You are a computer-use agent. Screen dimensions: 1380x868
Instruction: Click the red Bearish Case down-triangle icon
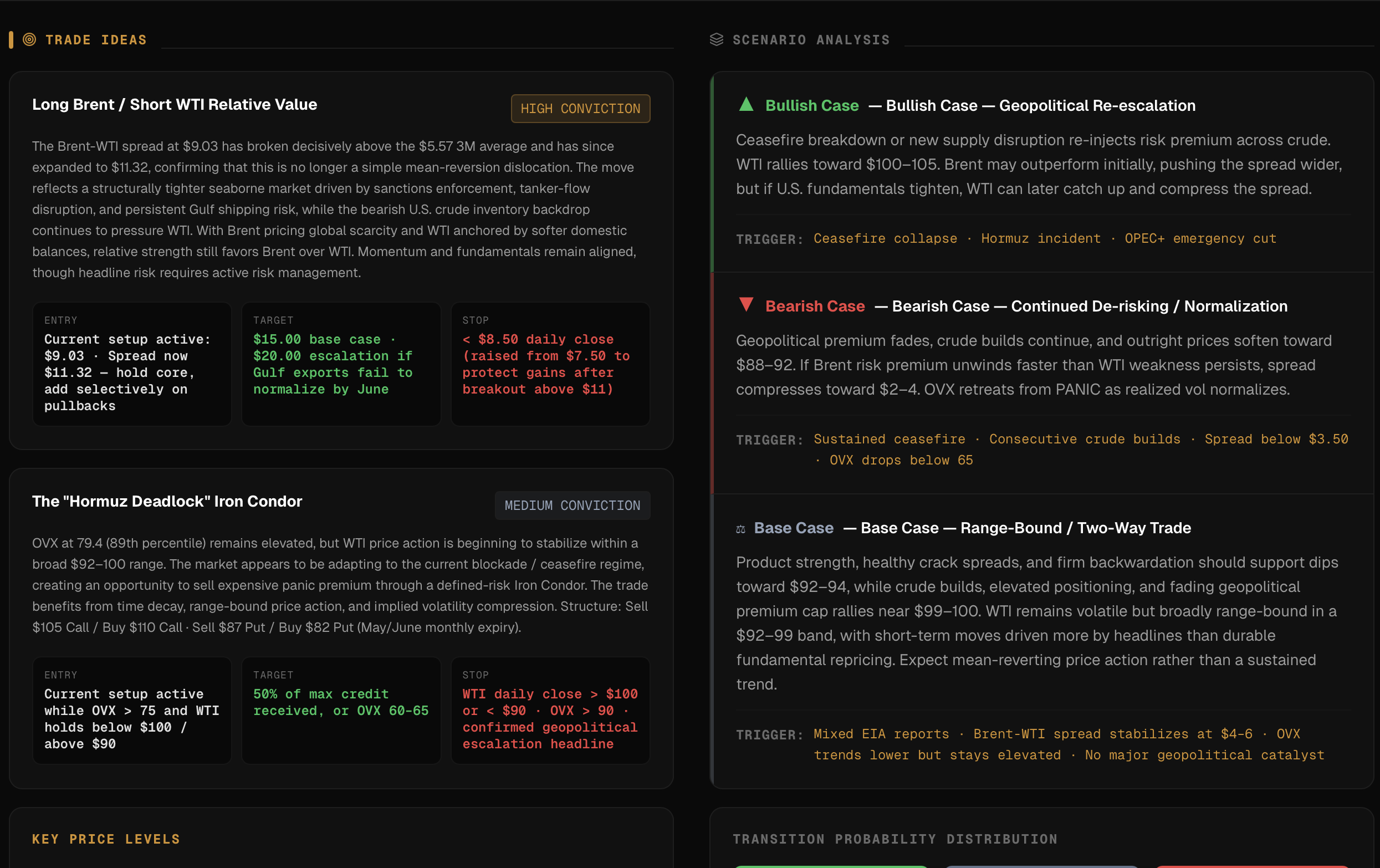(x=746, y=304)
